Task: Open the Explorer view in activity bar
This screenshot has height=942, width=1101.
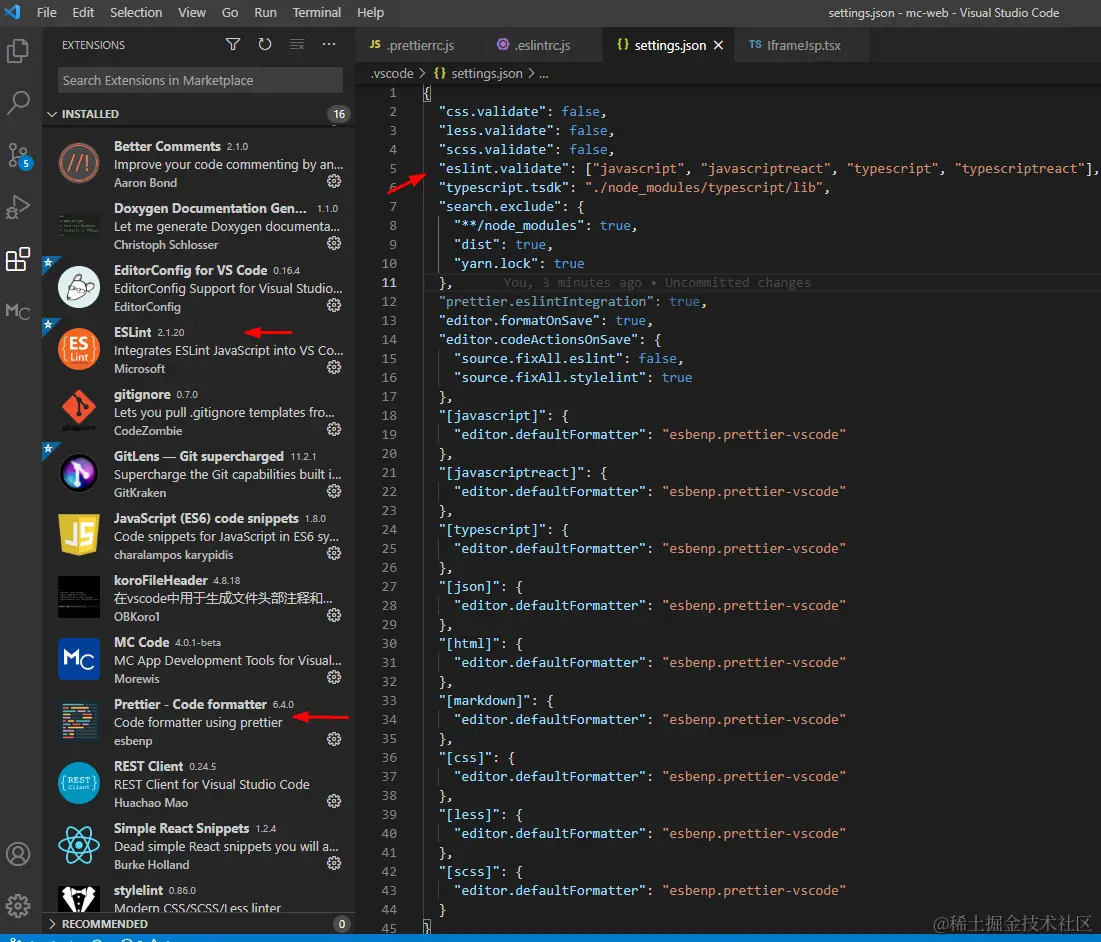Action: point(18,51)
